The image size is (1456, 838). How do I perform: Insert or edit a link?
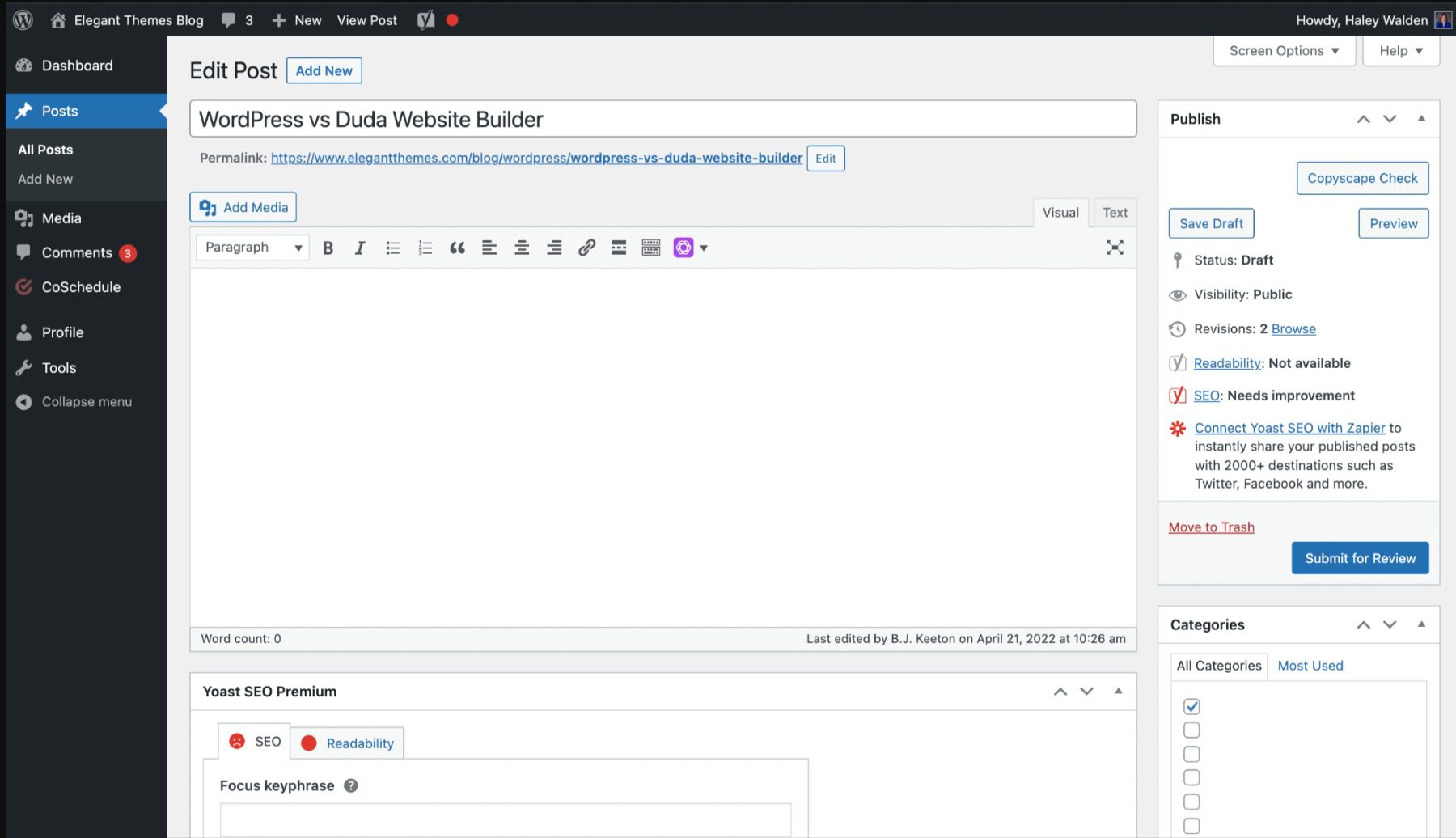(586, 248)
